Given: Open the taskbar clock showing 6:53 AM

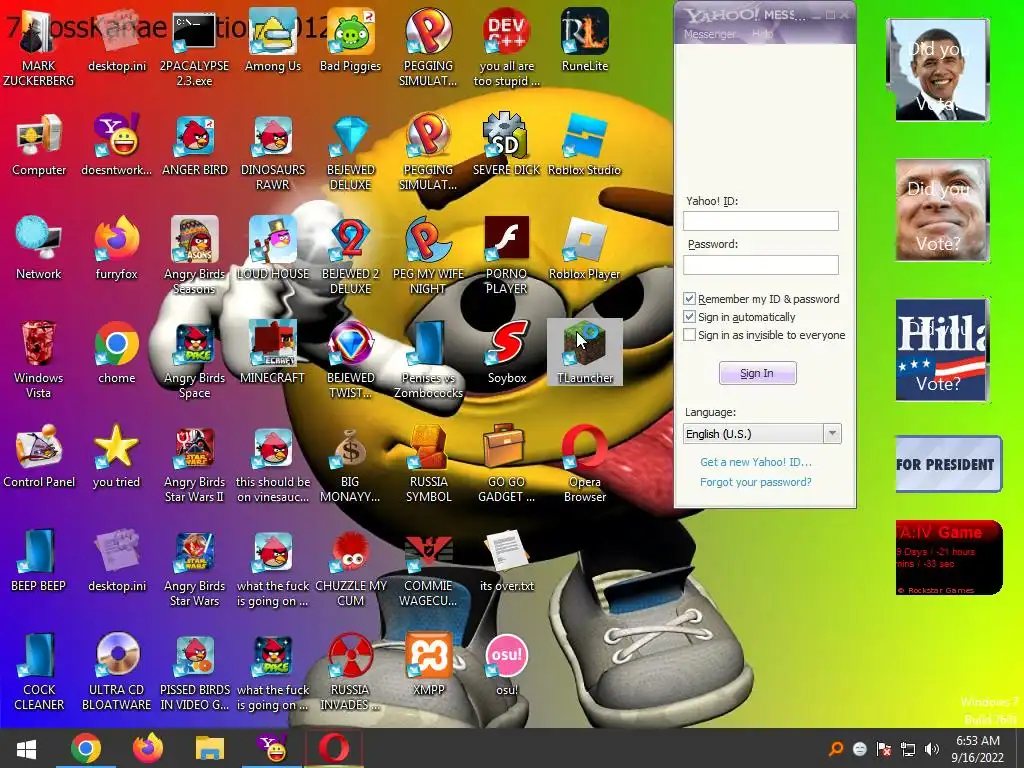Looking at the screenshot, I should click(x=978, y=749).
